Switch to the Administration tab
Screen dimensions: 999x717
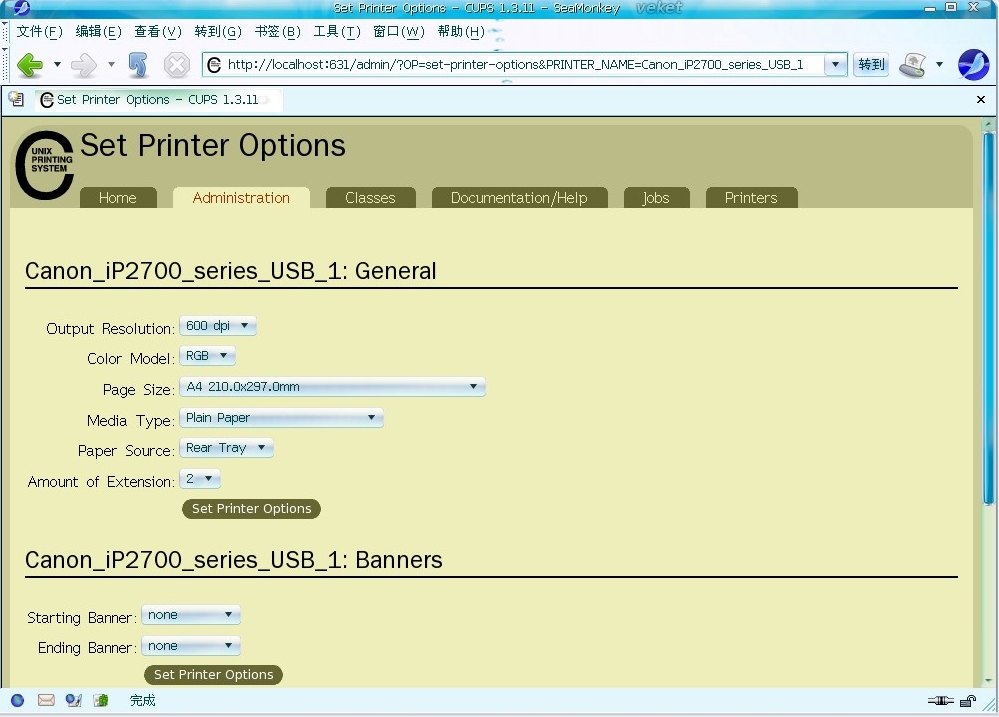(241, 198)
